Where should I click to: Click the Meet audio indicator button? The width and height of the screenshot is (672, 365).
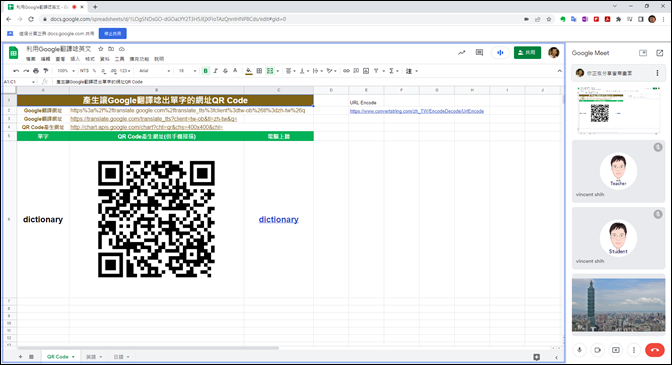[x=500, y=53]
